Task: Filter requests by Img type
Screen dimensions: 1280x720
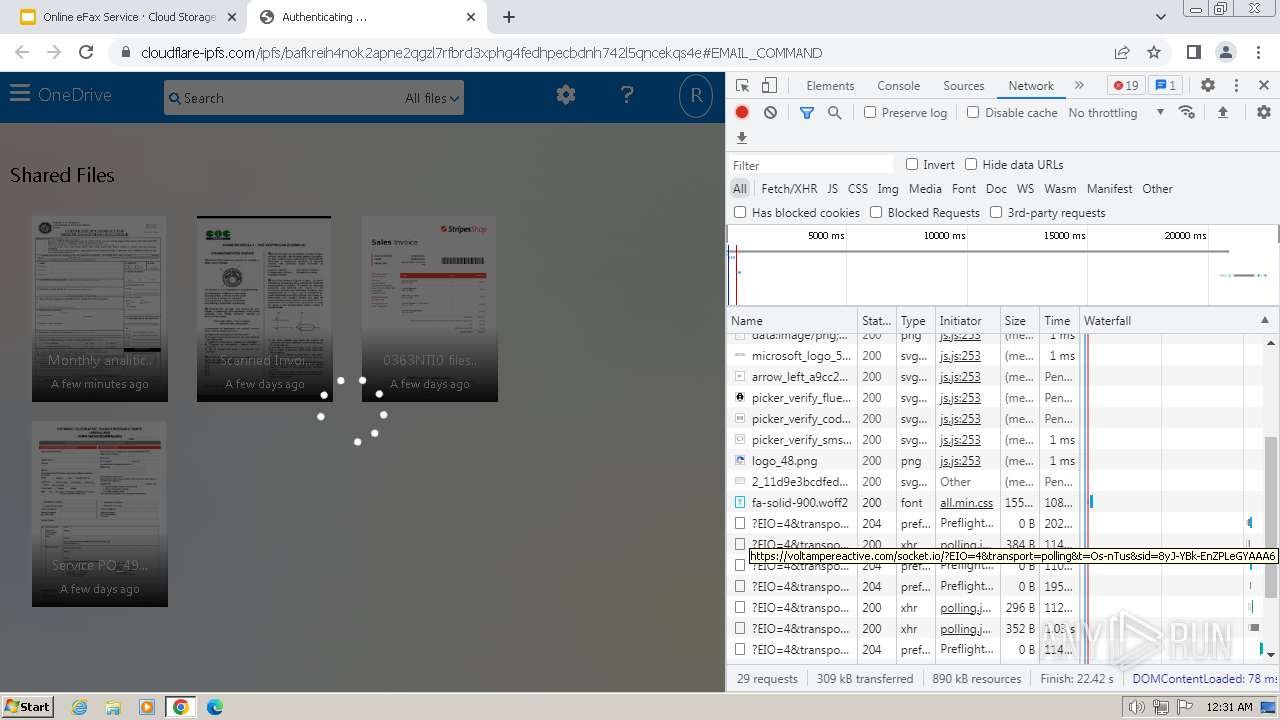Action: pos(888,188)
